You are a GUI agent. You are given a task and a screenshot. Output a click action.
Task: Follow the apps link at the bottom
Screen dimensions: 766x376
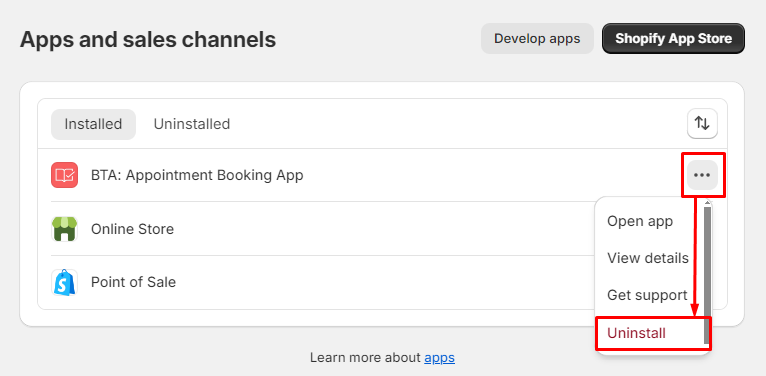click(439, 357)
